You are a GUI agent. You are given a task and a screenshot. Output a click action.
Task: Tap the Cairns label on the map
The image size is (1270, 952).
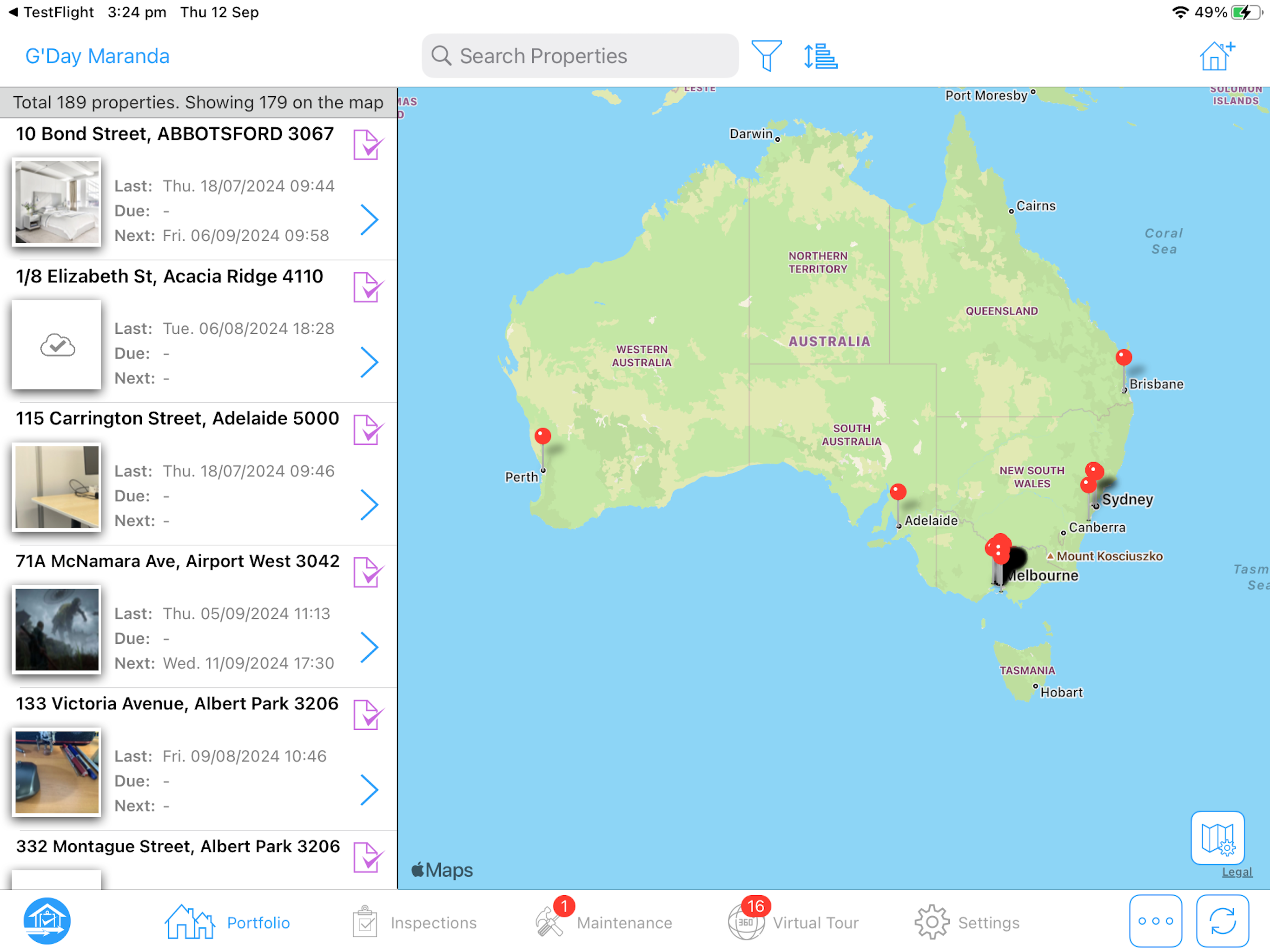pos(1036,205)
